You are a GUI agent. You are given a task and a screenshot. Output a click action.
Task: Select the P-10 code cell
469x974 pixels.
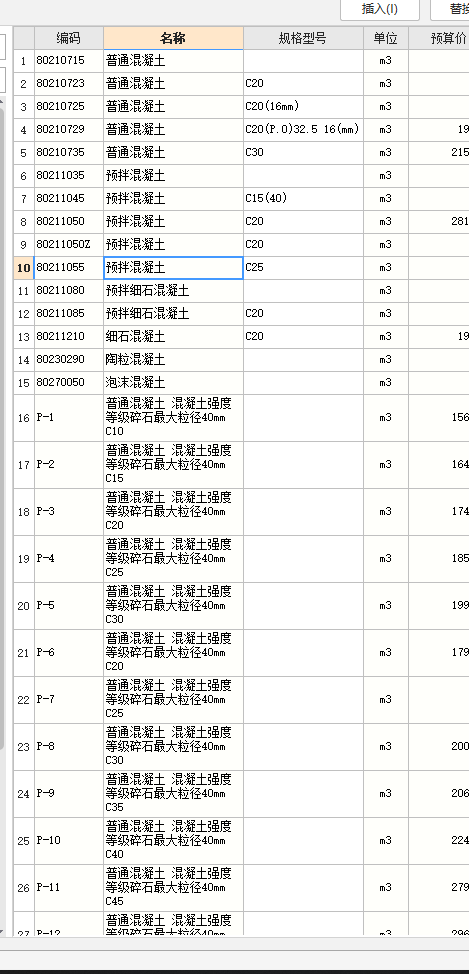(68, 841)
